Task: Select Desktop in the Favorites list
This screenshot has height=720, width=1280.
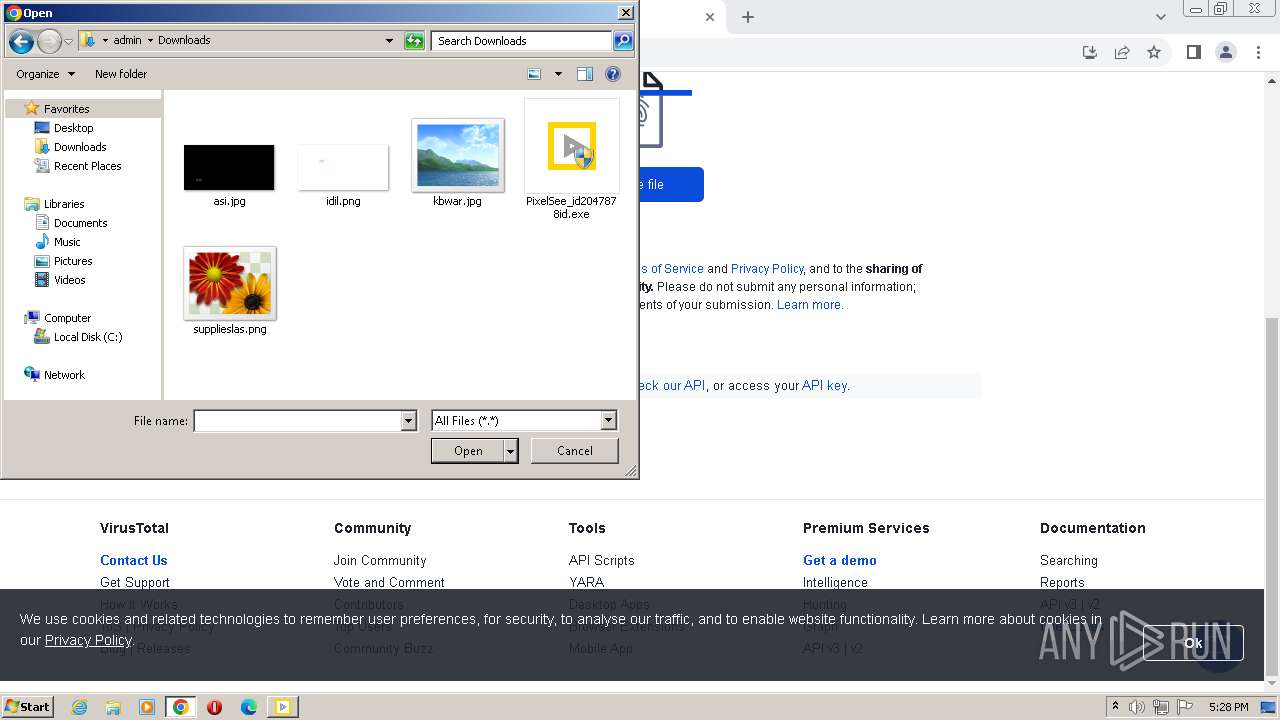Action: (73, 128)
